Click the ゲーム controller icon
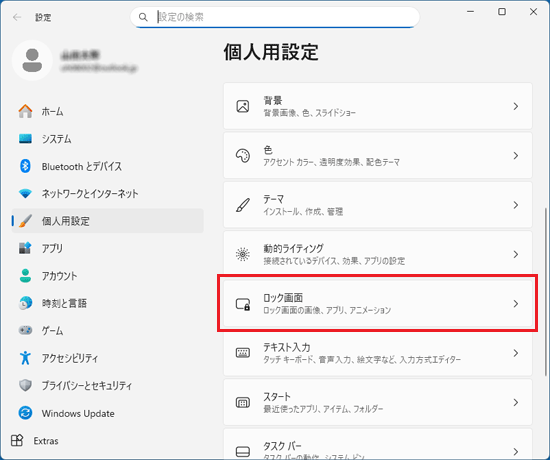 tap(25, 330)
